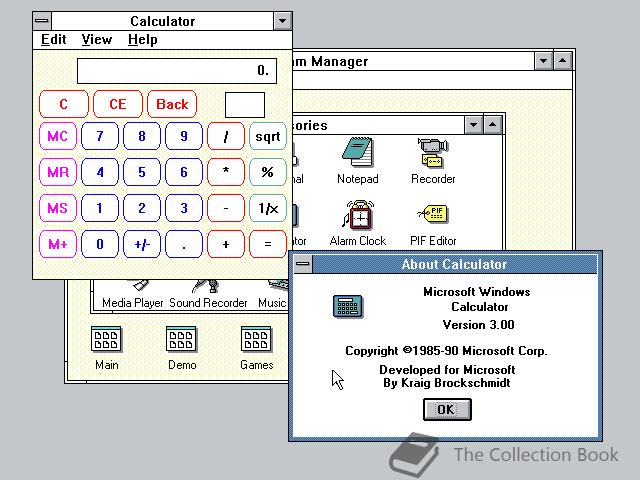Image resolution: width=640 pixels, height=480 pixels.
Task: Click the digit 9 button
Action: (184, 136)
